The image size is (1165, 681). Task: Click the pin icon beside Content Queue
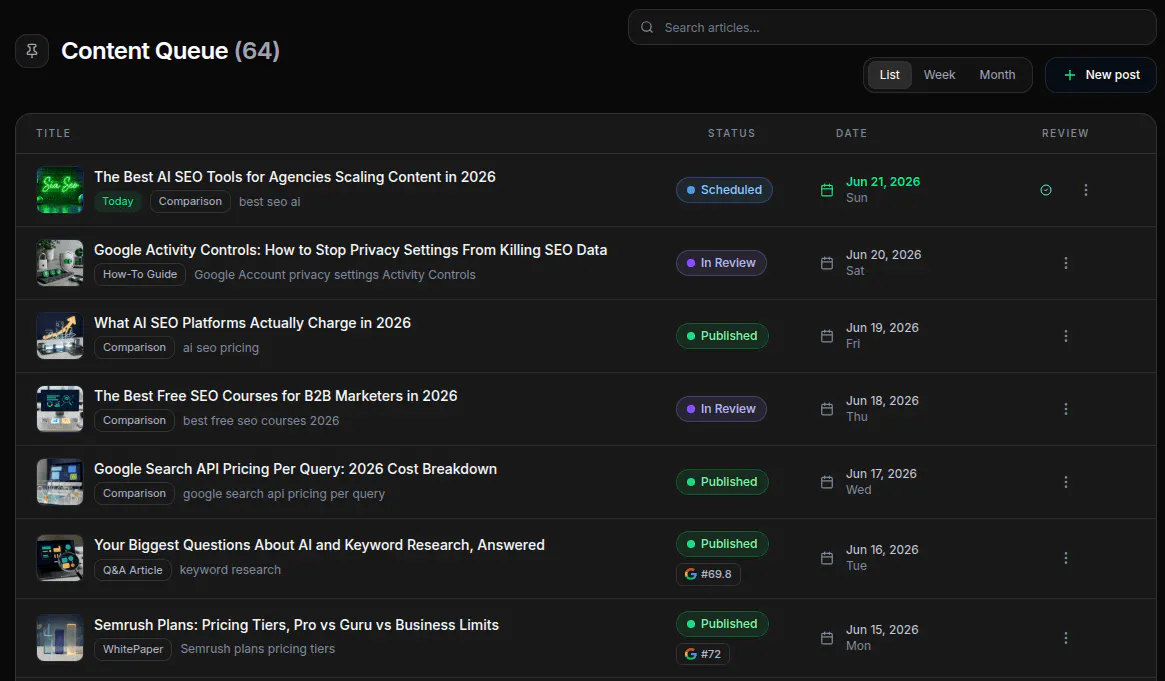[32, 51]
